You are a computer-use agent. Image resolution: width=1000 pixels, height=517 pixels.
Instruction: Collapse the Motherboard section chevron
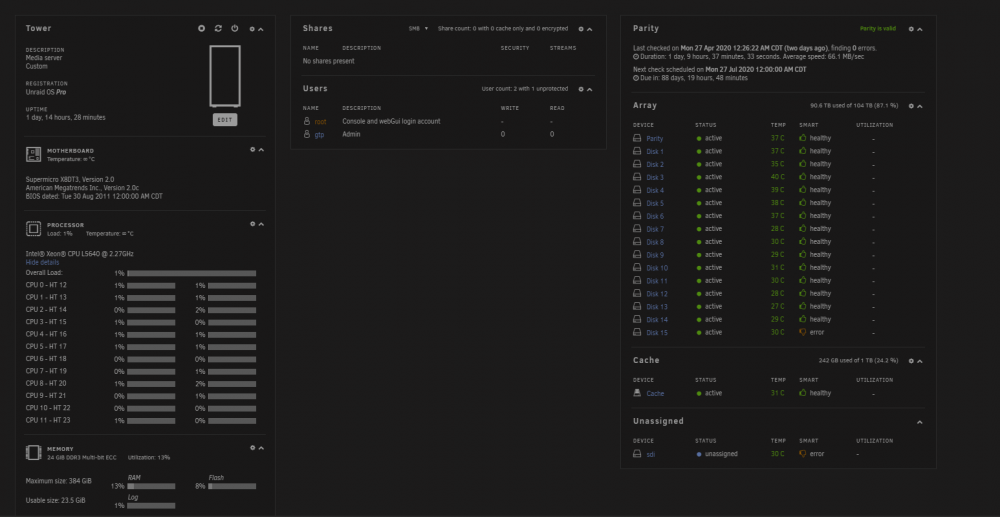[x=261, y=150]
